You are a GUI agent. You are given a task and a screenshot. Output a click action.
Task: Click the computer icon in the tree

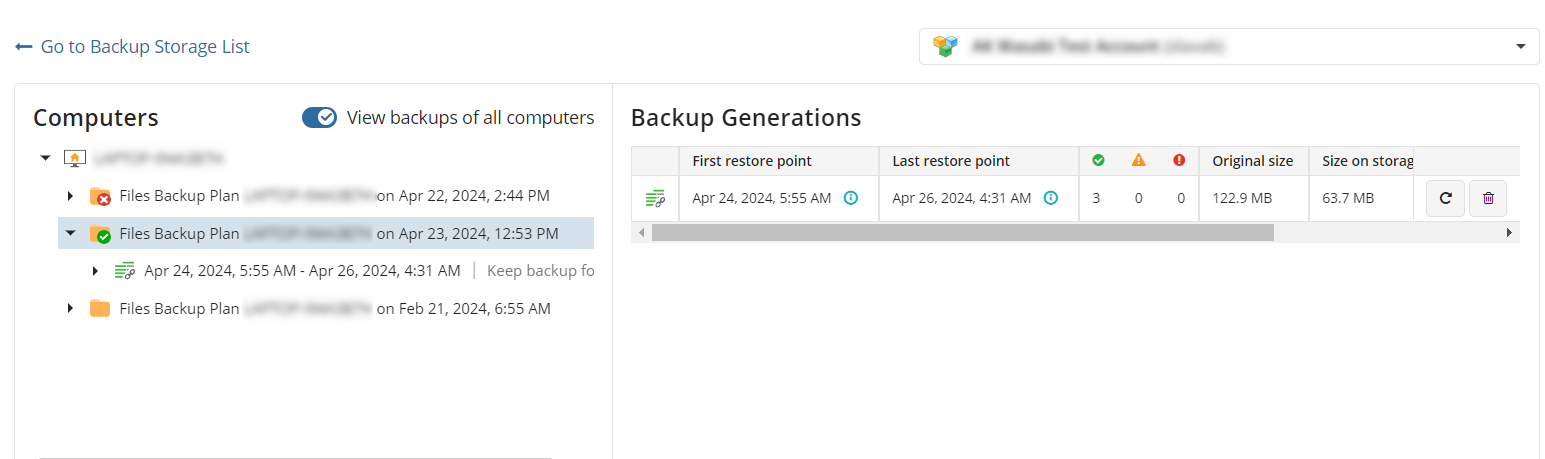(73, 158)
